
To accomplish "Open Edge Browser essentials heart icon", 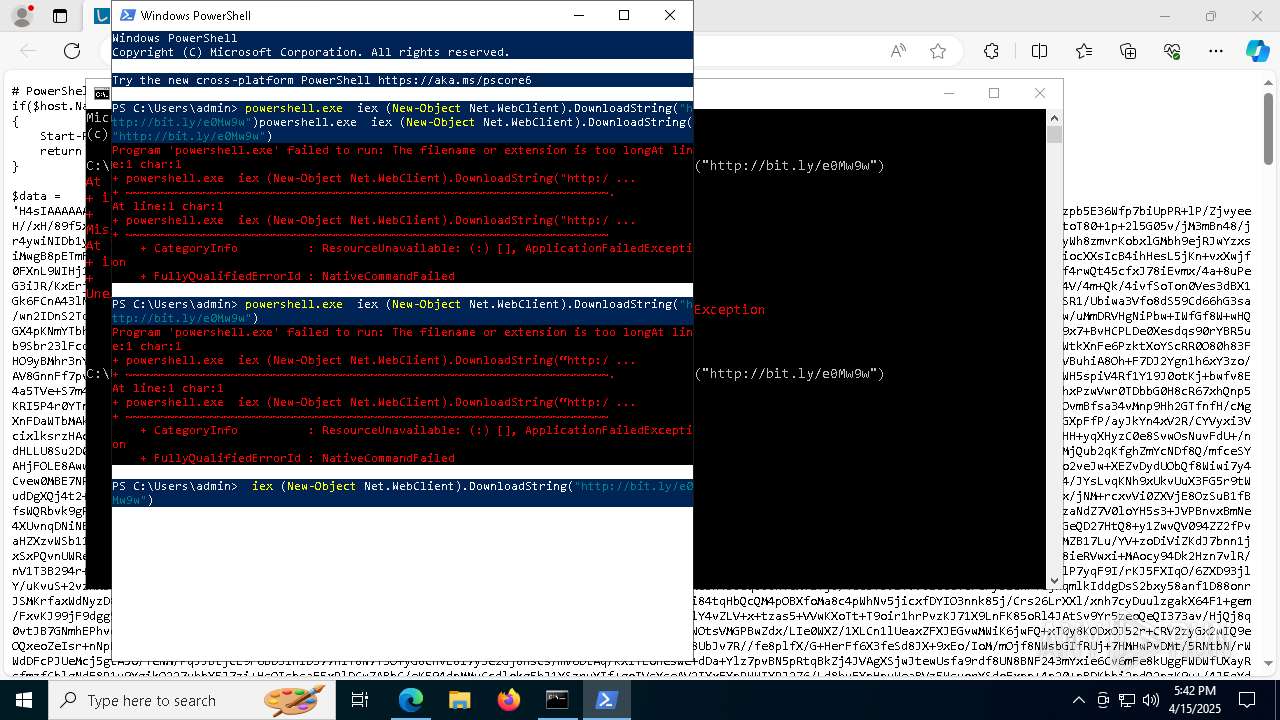I will (x=1172, y=51).
